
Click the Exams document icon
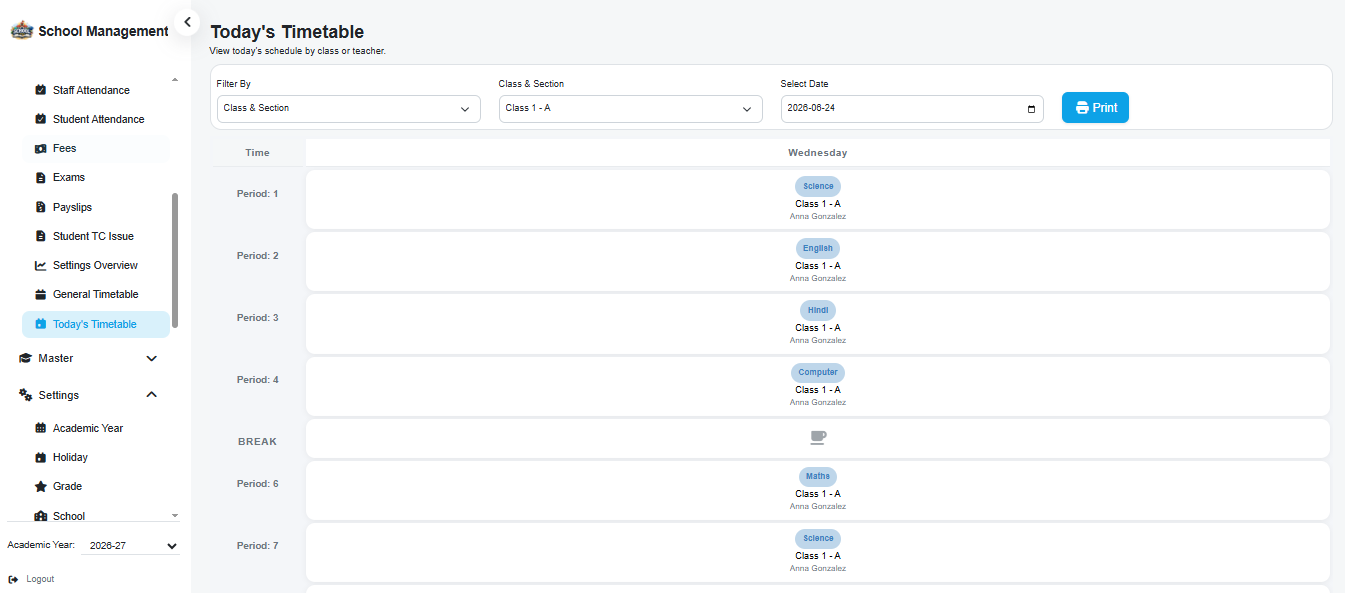tap(41, 177)
